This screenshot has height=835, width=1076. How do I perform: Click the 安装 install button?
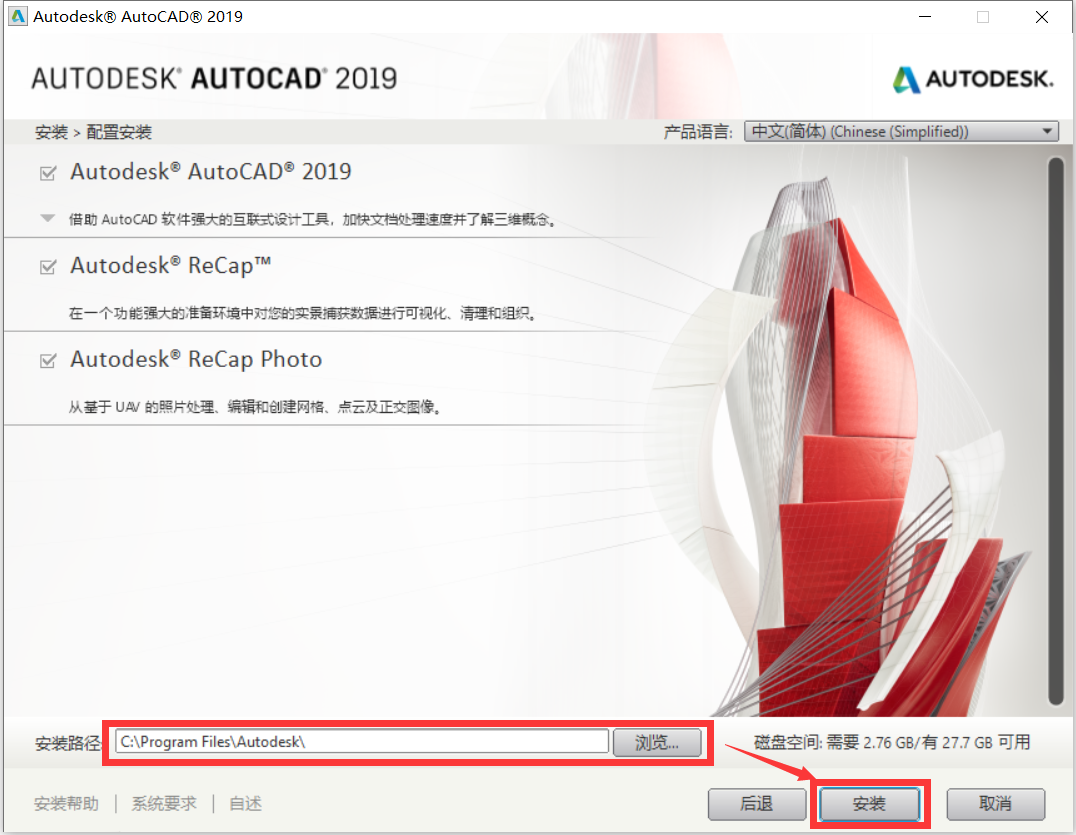tap(869, 804)
